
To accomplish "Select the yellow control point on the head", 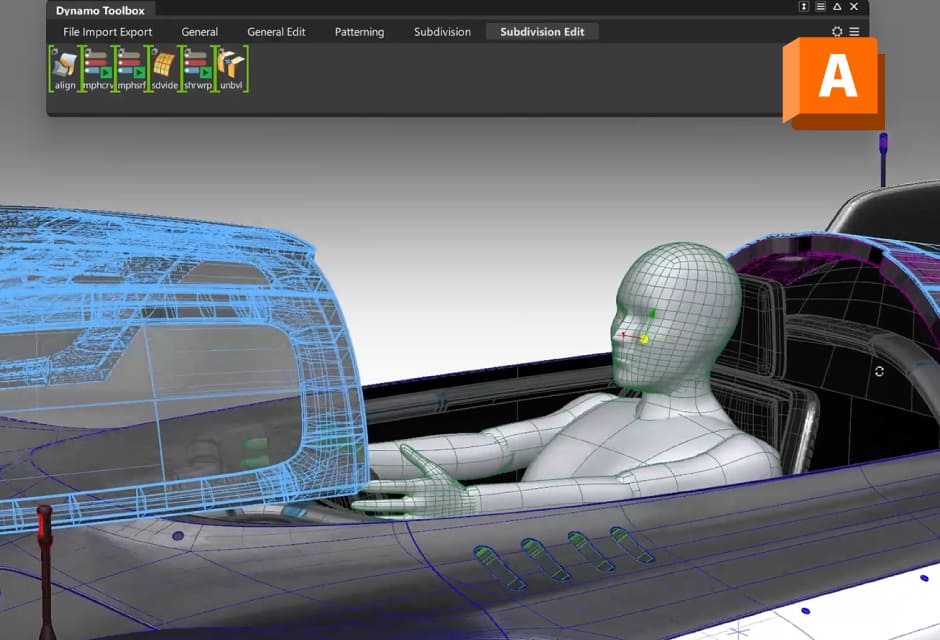I will click(645, 338).
